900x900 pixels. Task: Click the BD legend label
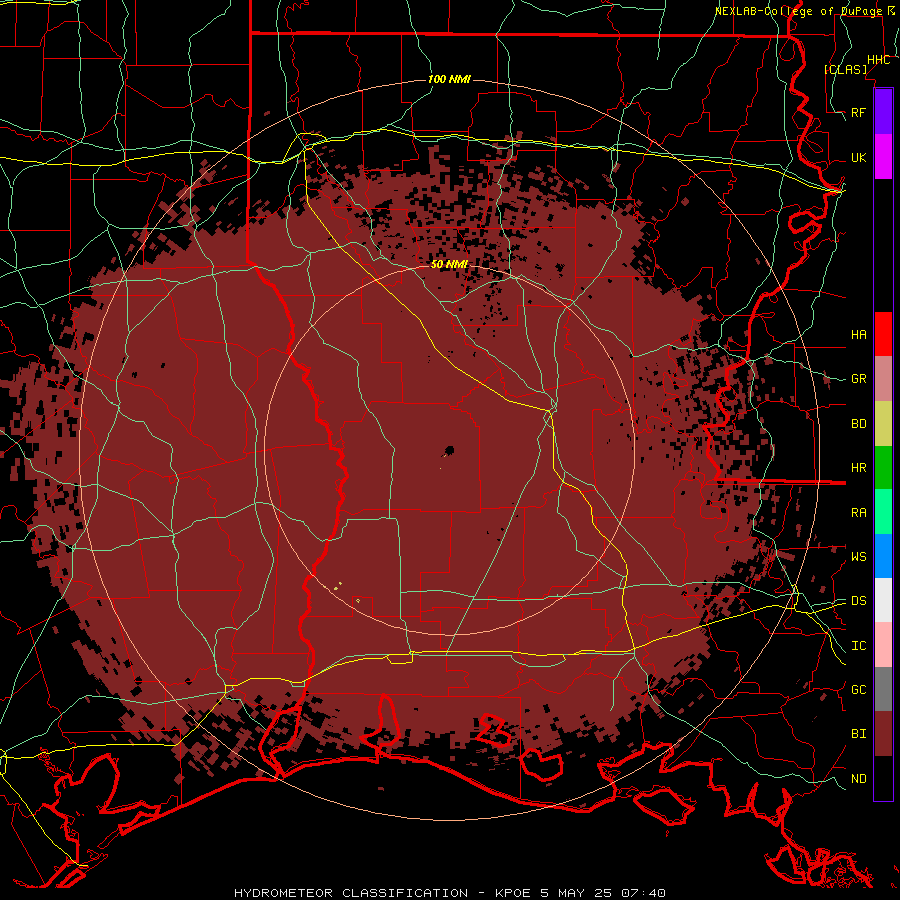coord(858,424)
